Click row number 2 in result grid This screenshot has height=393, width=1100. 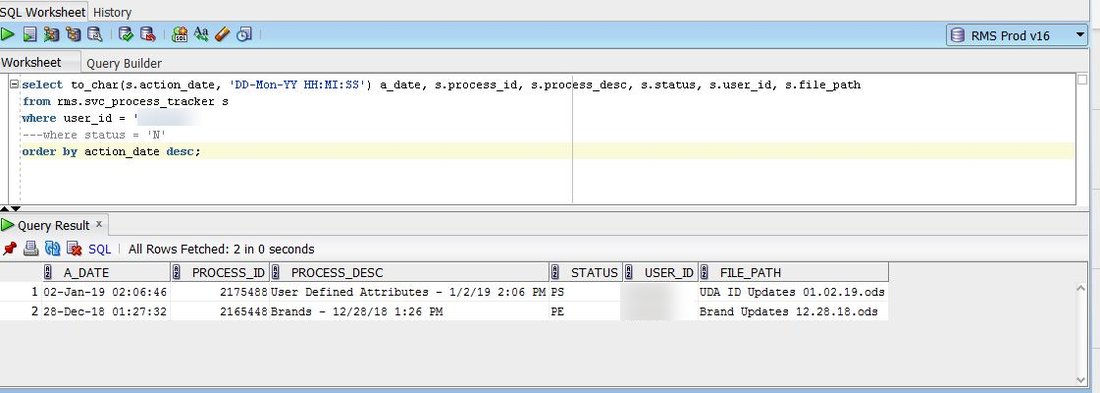[35, 312]
